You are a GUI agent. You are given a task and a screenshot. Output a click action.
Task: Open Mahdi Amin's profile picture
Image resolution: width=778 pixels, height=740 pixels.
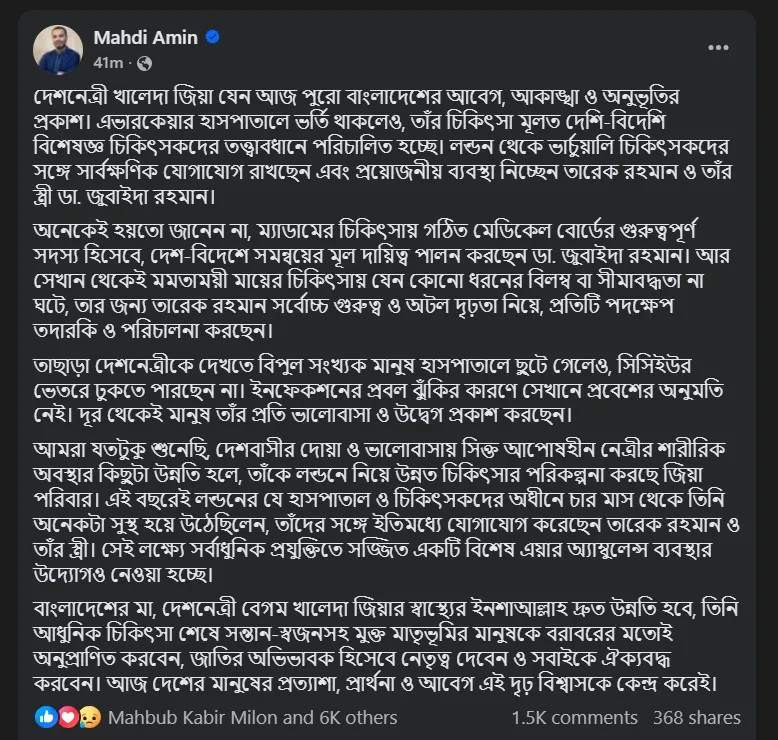point(57,50)
